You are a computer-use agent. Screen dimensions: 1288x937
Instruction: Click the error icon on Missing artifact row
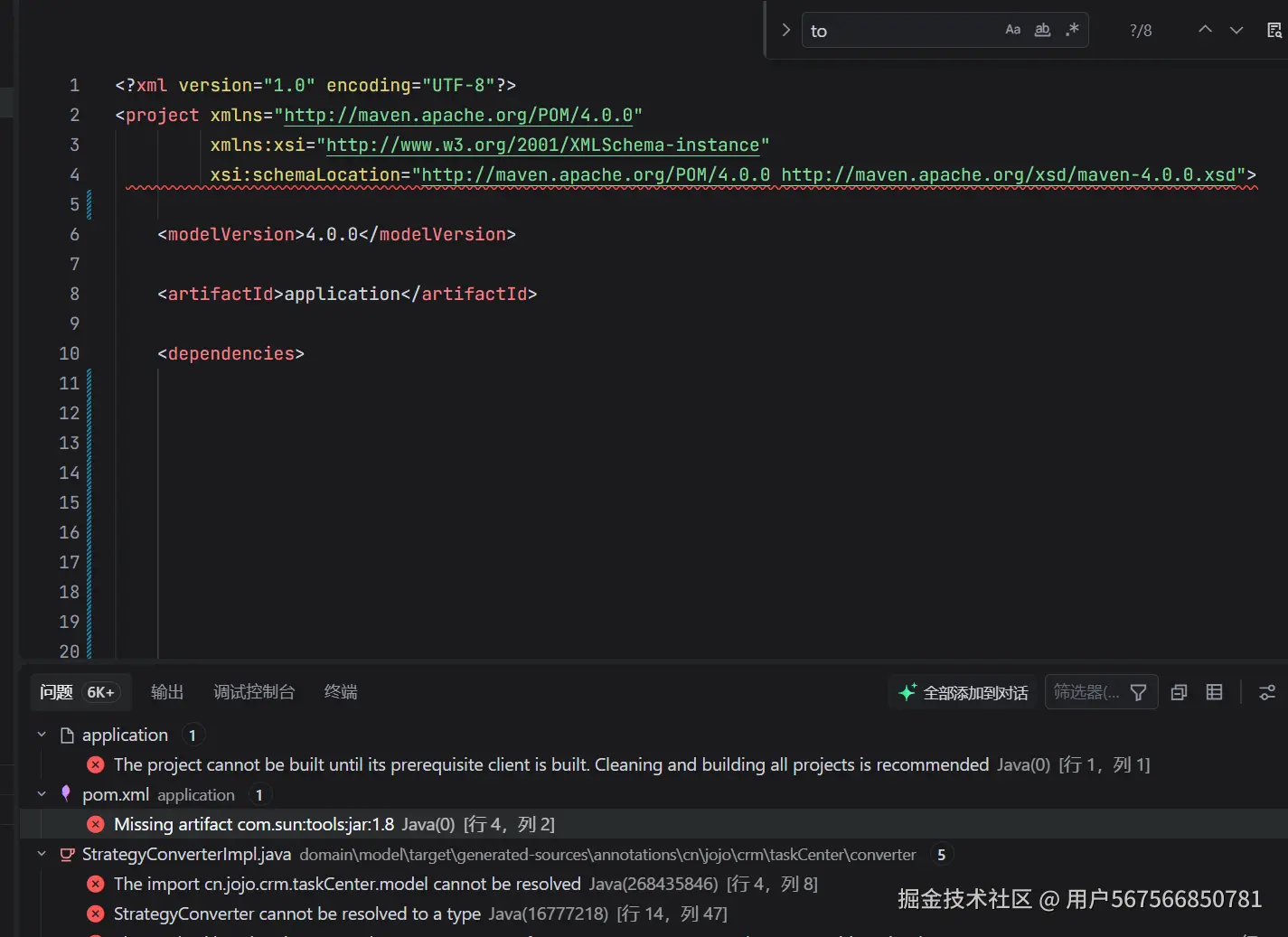tap(95, 824)
